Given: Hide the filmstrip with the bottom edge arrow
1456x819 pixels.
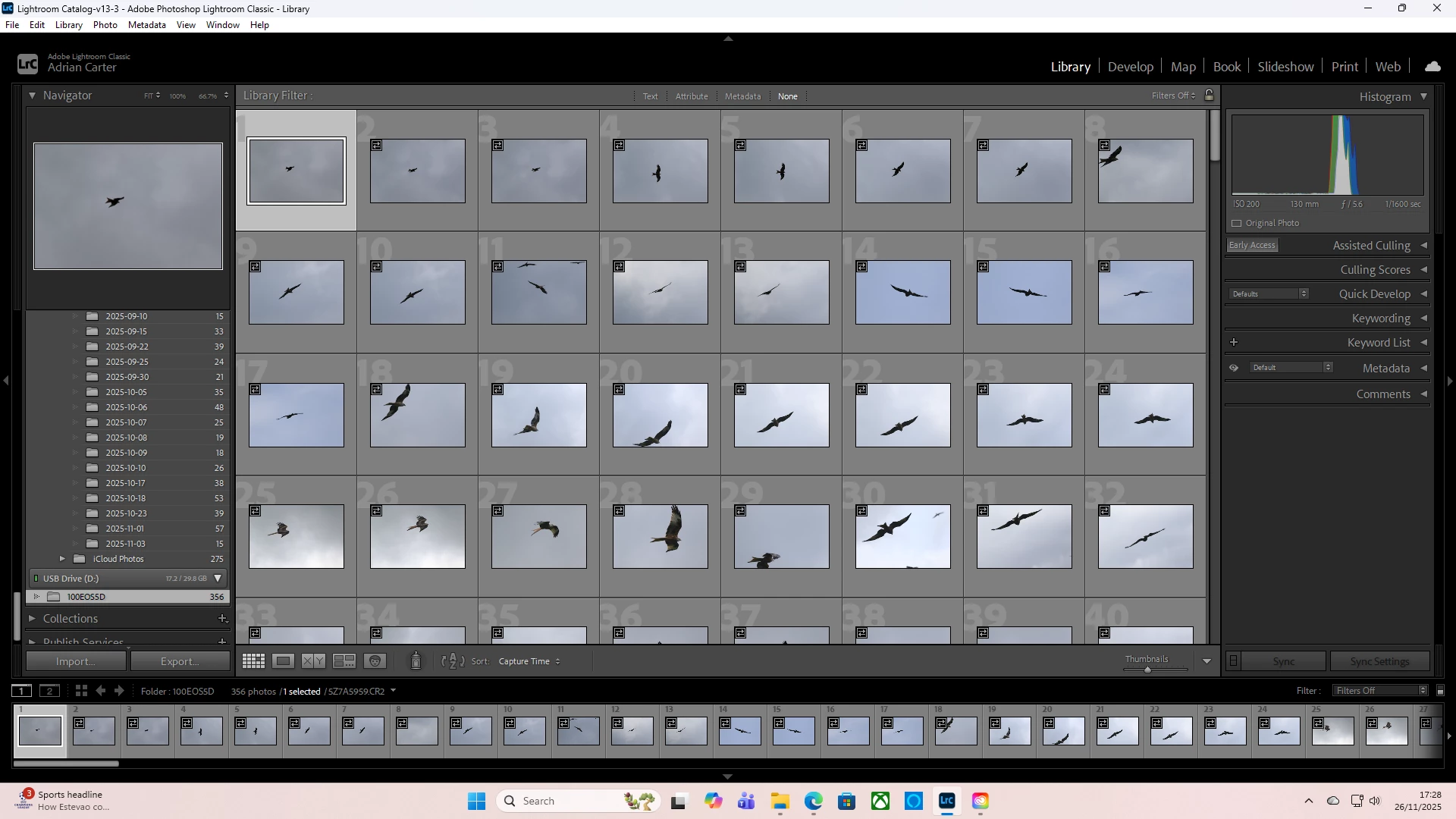Looking at the screenshot, I should (x=728, y=777).
